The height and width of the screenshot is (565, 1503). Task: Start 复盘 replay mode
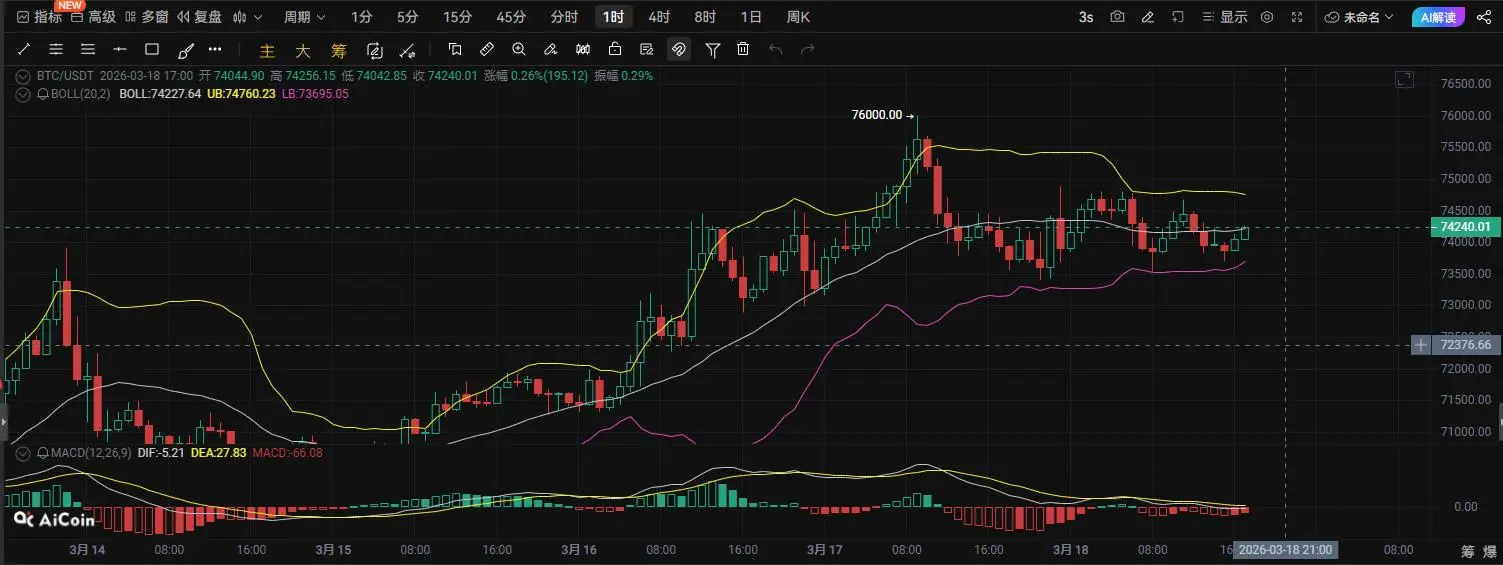tap(198, 17)
